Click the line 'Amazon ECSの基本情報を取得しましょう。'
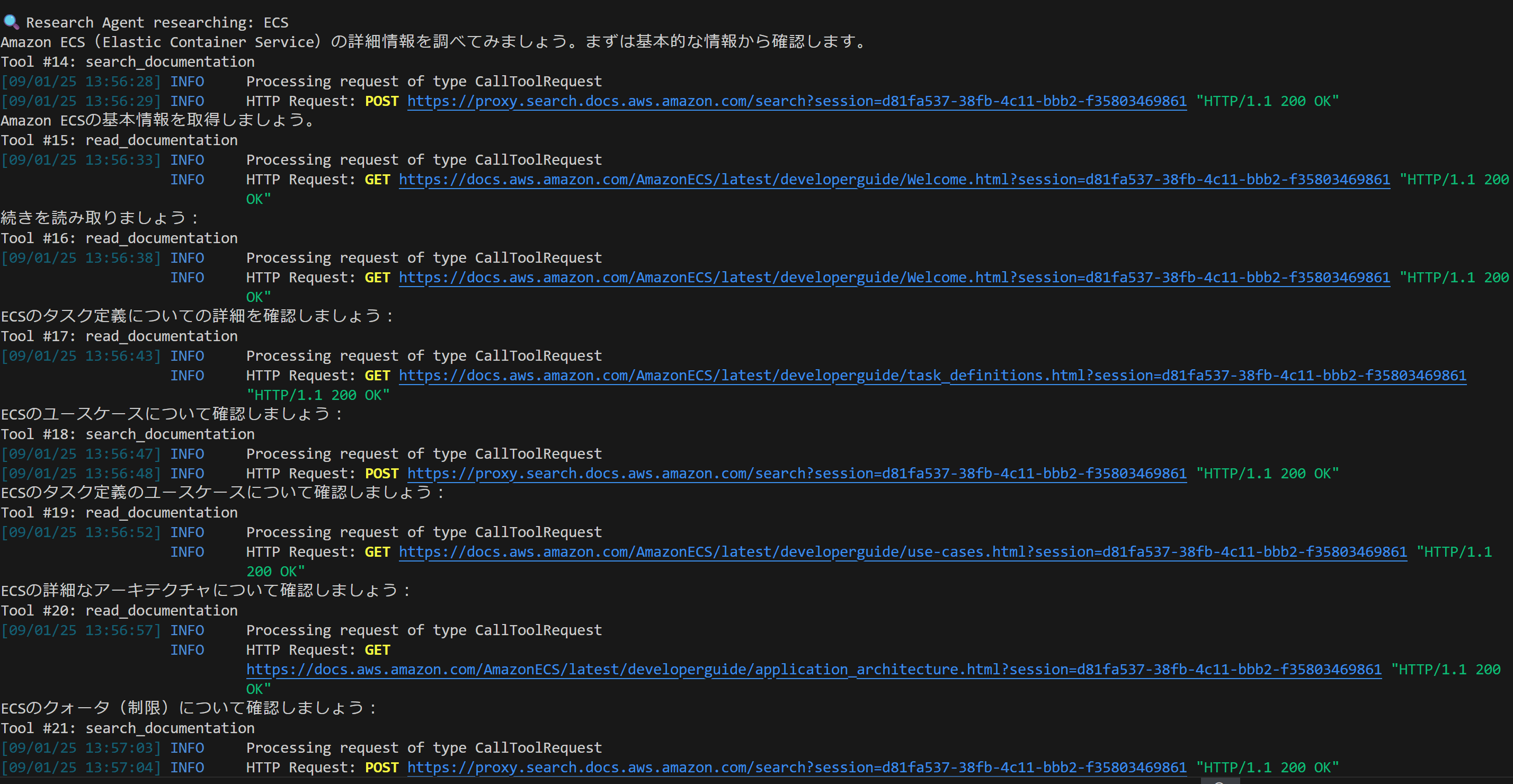This screenshot has width=1513, height=784. 158,120
